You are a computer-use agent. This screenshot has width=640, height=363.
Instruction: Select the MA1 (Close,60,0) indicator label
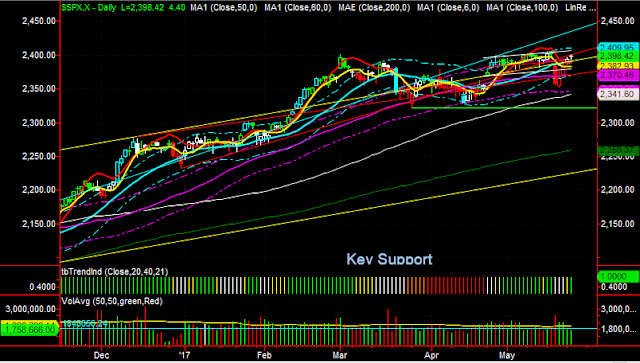(x=299, y=7)
